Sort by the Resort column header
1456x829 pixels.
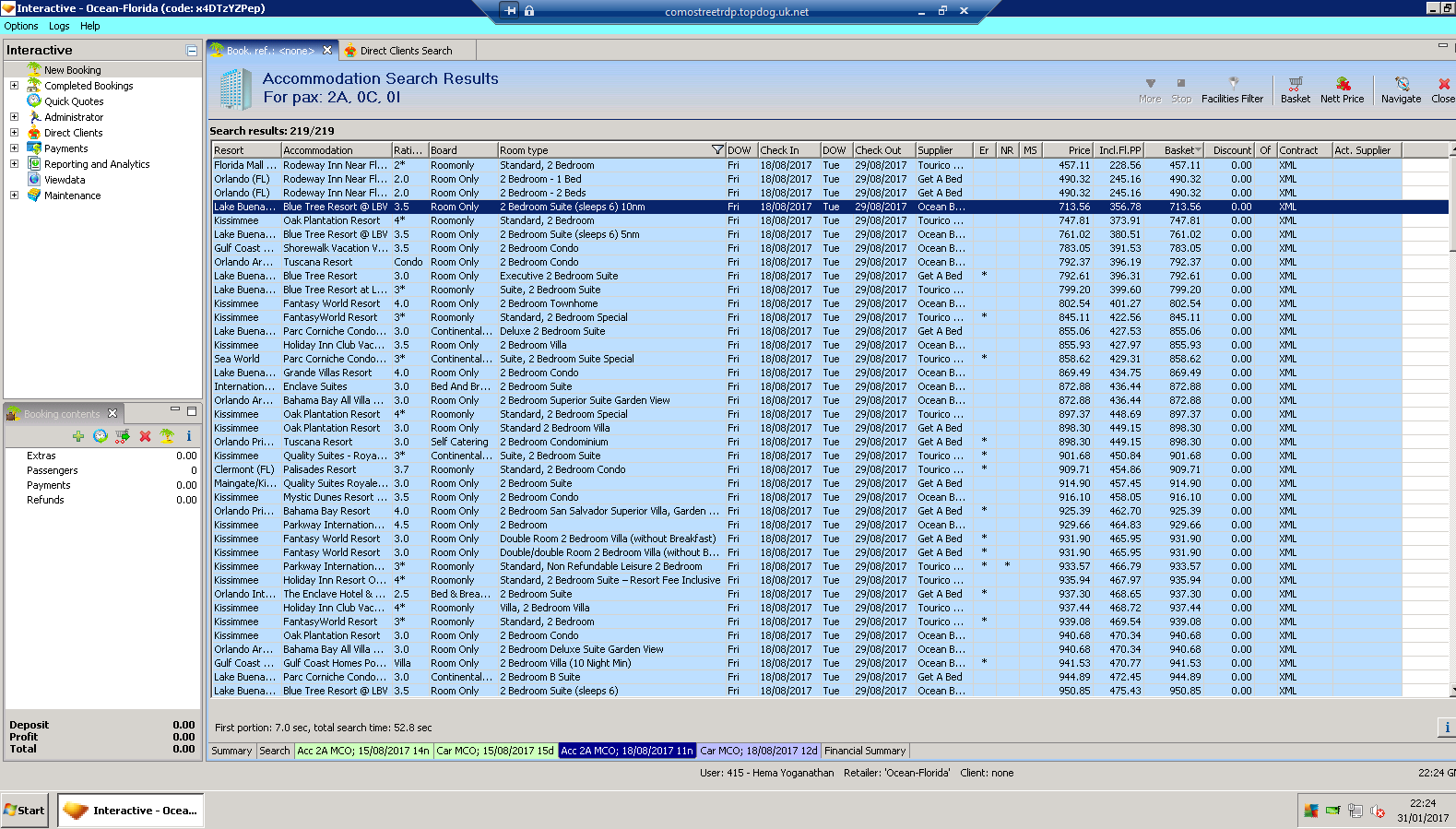(246, 150)
